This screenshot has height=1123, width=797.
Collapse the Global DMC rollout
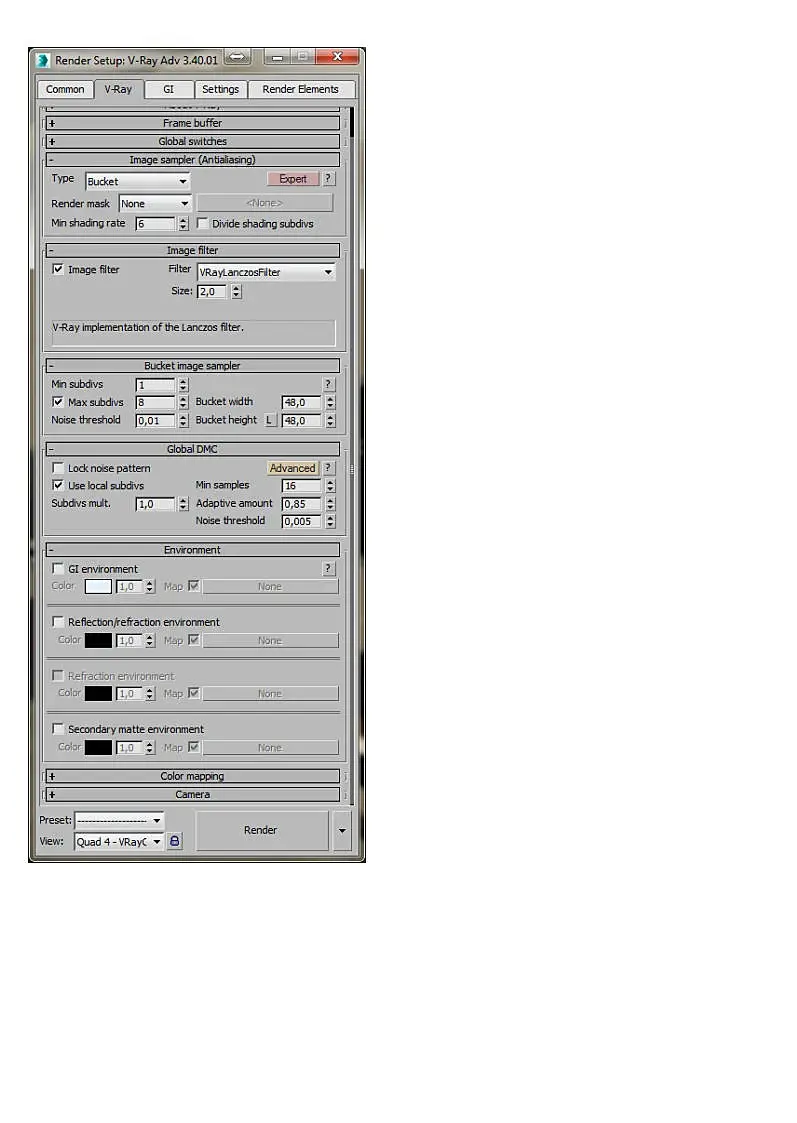[x=193, y=450]
